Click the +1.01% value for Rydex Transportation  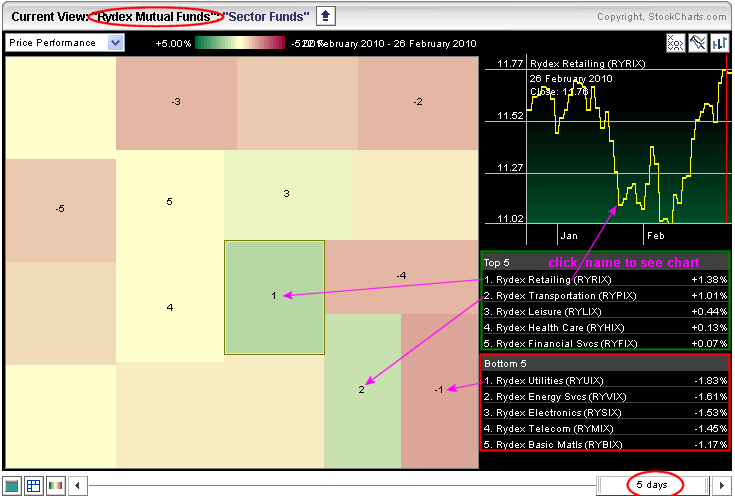(709, 296)
